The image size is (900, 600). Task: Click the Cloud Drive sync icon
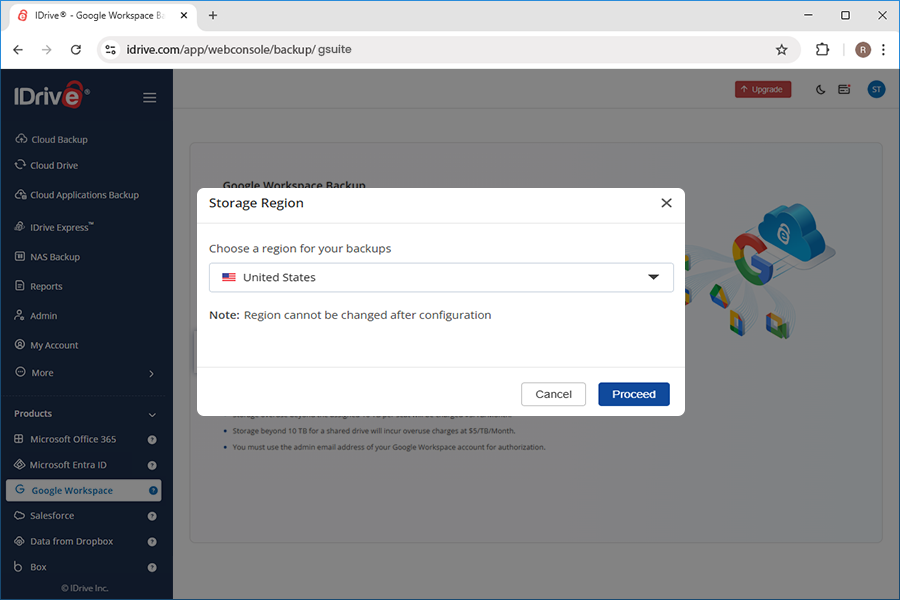click(x=20, y=164)
